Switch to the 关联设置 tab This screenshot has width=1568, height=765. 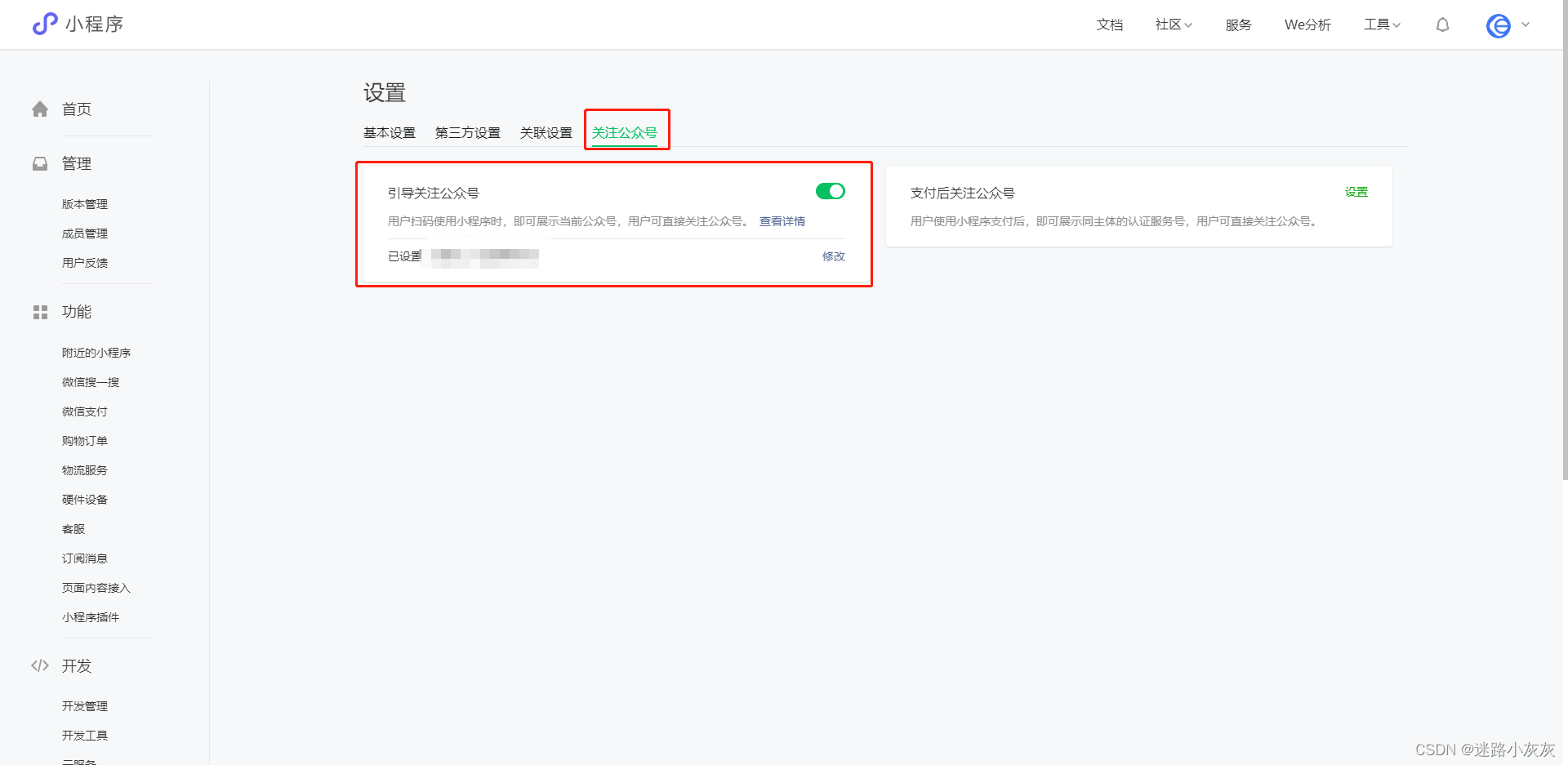546,132
